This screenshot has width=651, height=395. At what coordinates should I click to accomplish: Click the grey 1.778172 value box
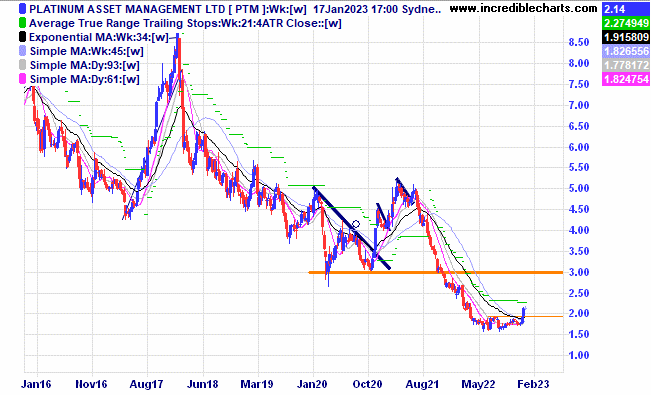626,65
